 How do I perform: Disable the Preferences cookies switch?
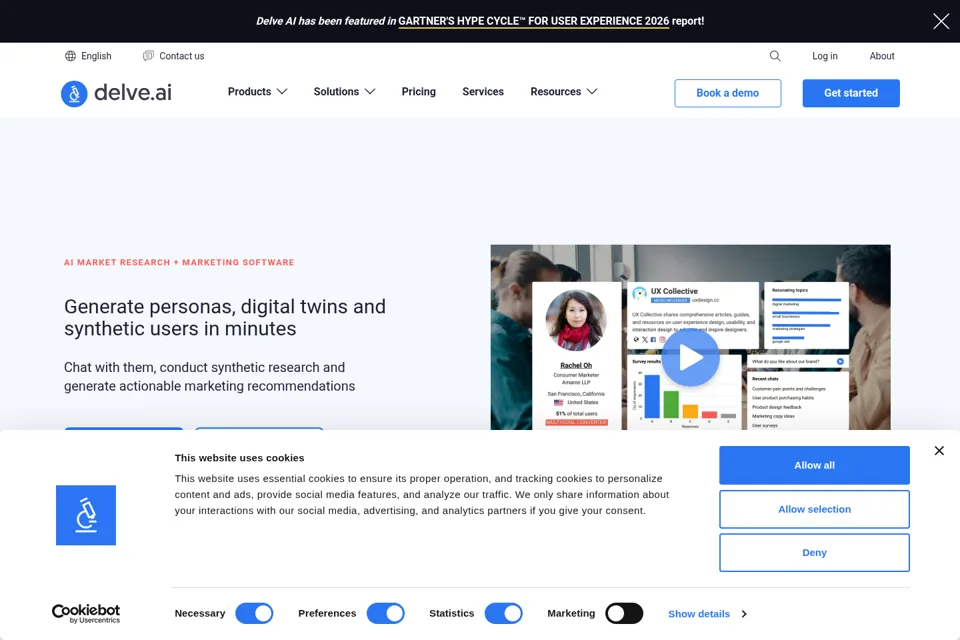pyautogui.click(x=386, y=613)
